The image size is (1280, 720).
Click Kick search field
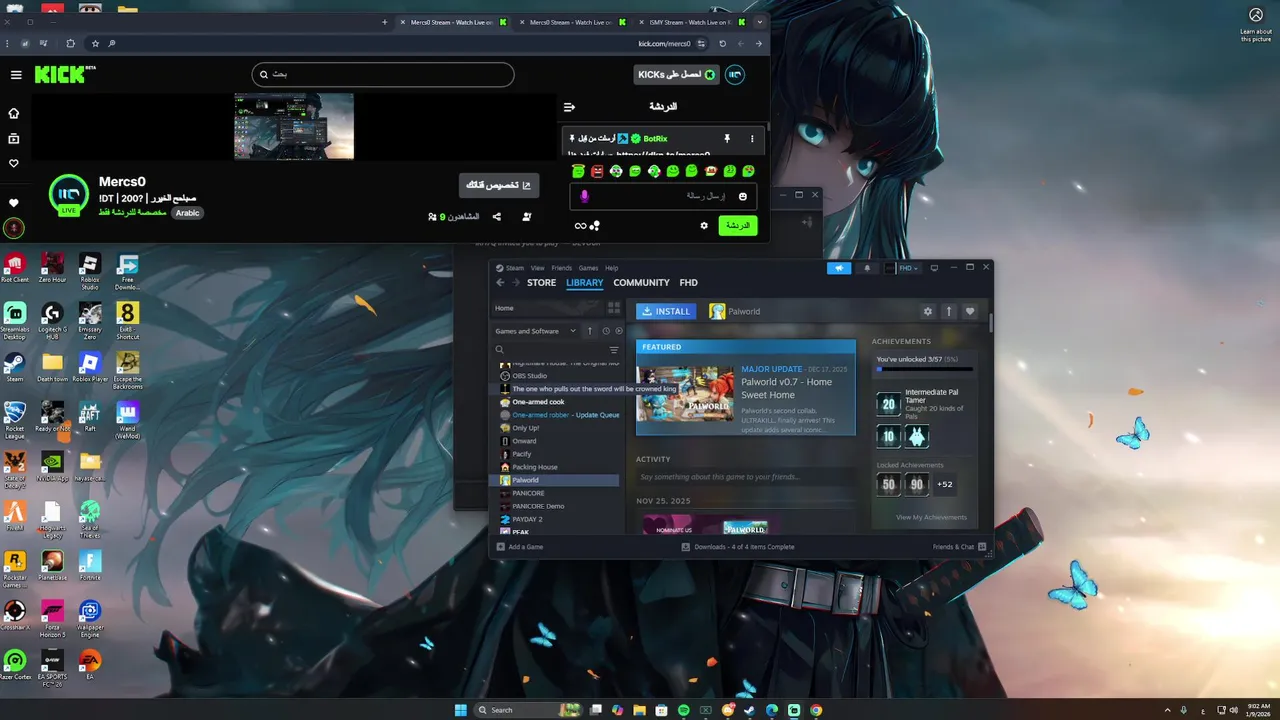tap(383, 74)
